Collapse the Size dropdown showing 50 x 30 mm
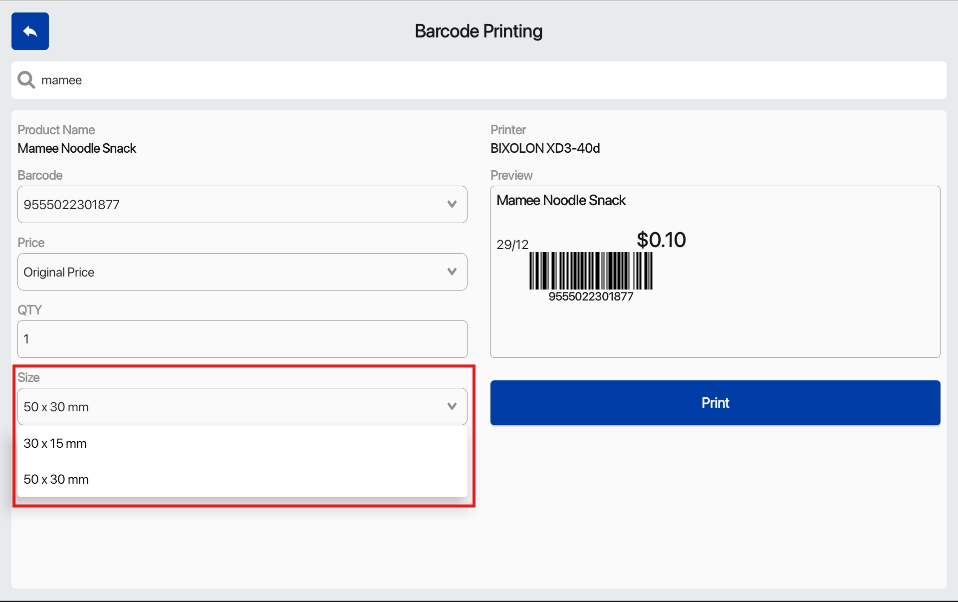 [x=230, y=407]
